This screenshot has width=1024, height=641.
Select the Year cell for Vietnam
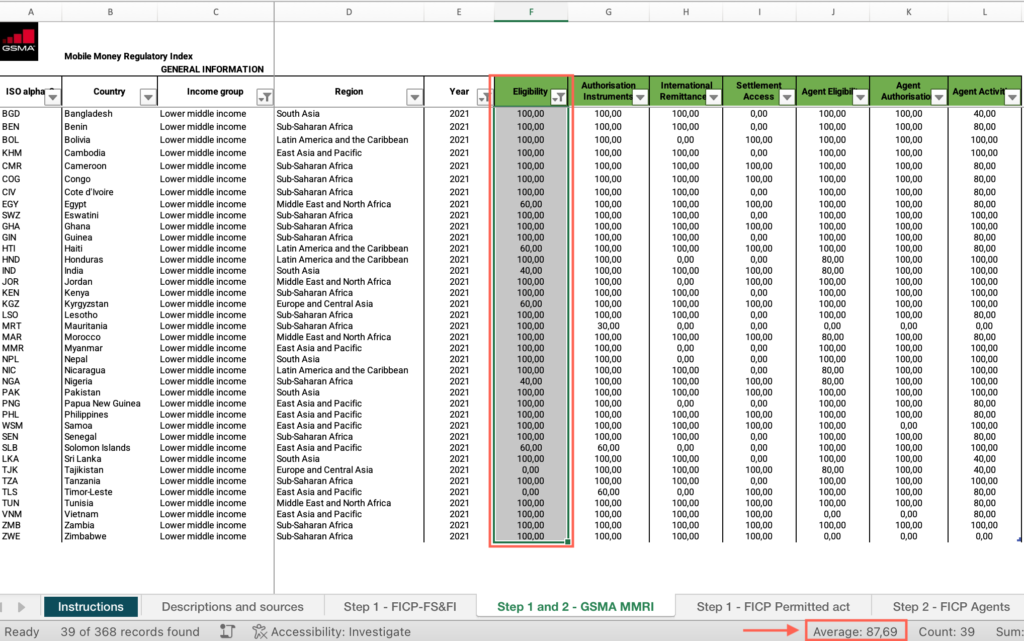pos(459,514)
